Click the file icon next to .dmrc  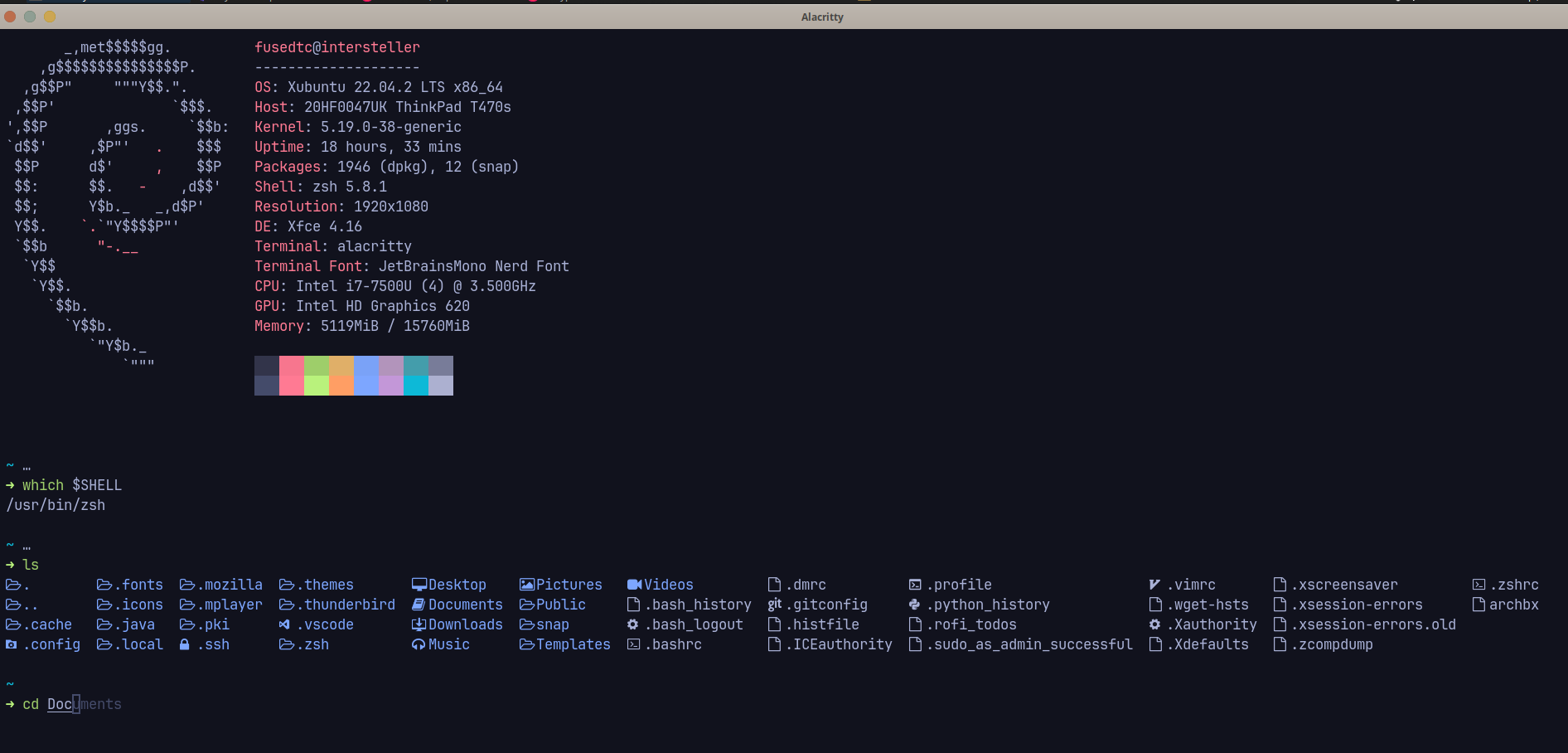pos(774,585)
